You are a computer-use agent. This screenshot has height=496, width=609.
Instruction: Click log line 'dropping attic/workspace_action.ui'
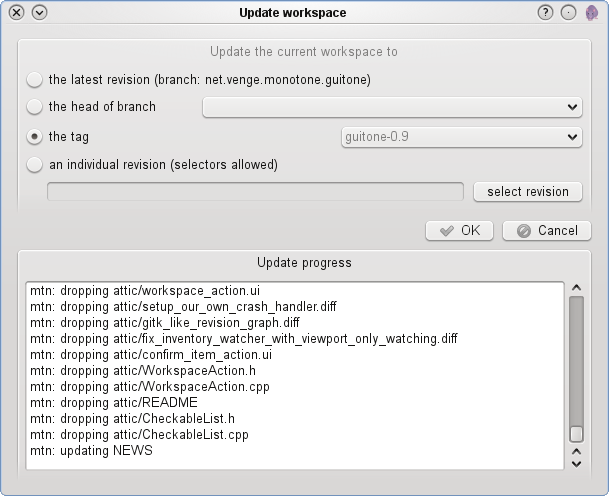[145, 291]
